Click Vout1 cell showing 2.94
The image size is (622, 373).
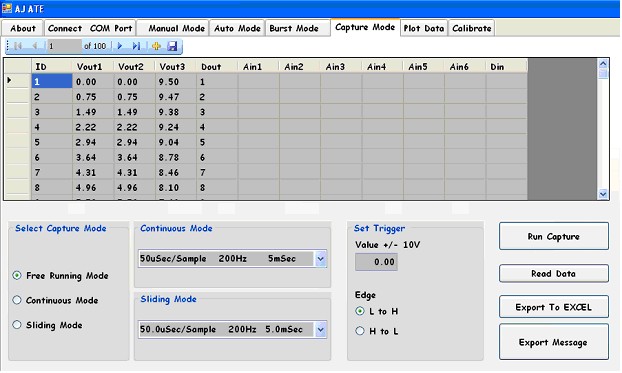[93, 142]
